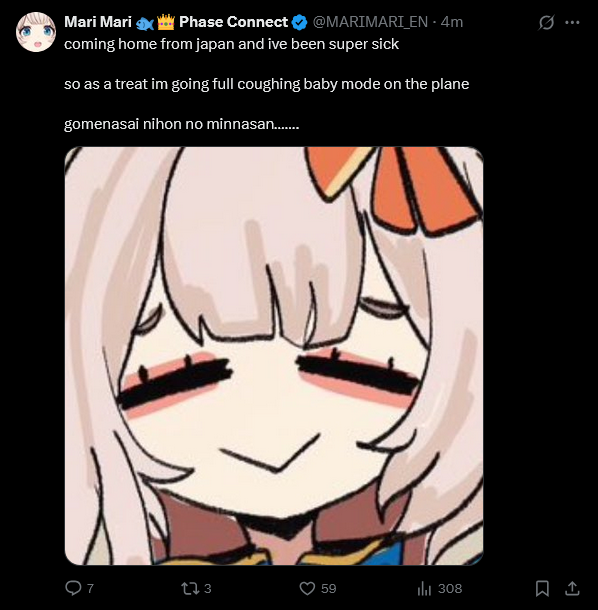Open Mari Mari's profile avatar

pos(36,32)
